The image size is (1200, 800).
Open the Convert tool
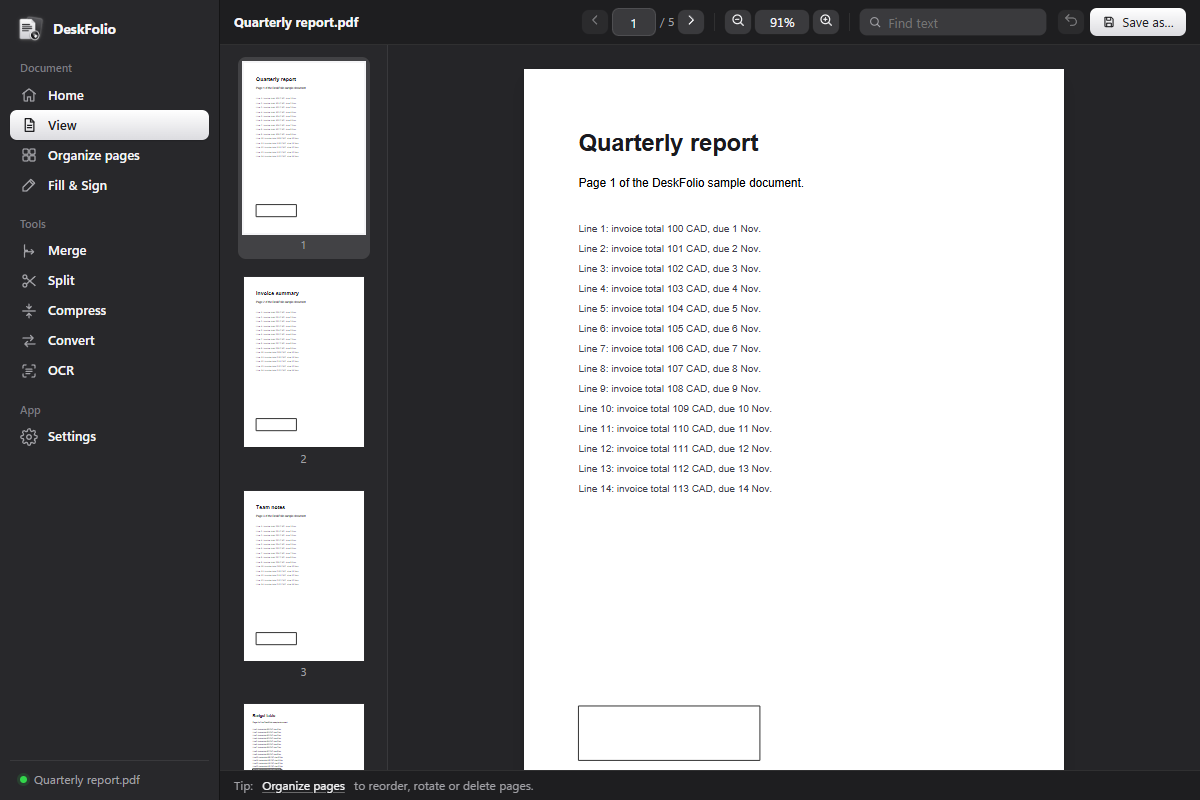(109, 340)
